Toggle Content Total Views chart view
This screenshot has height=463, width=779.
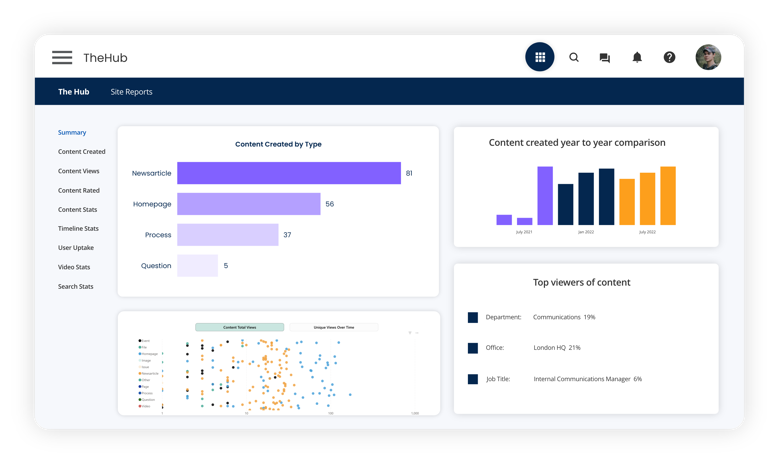pos(239,327)
